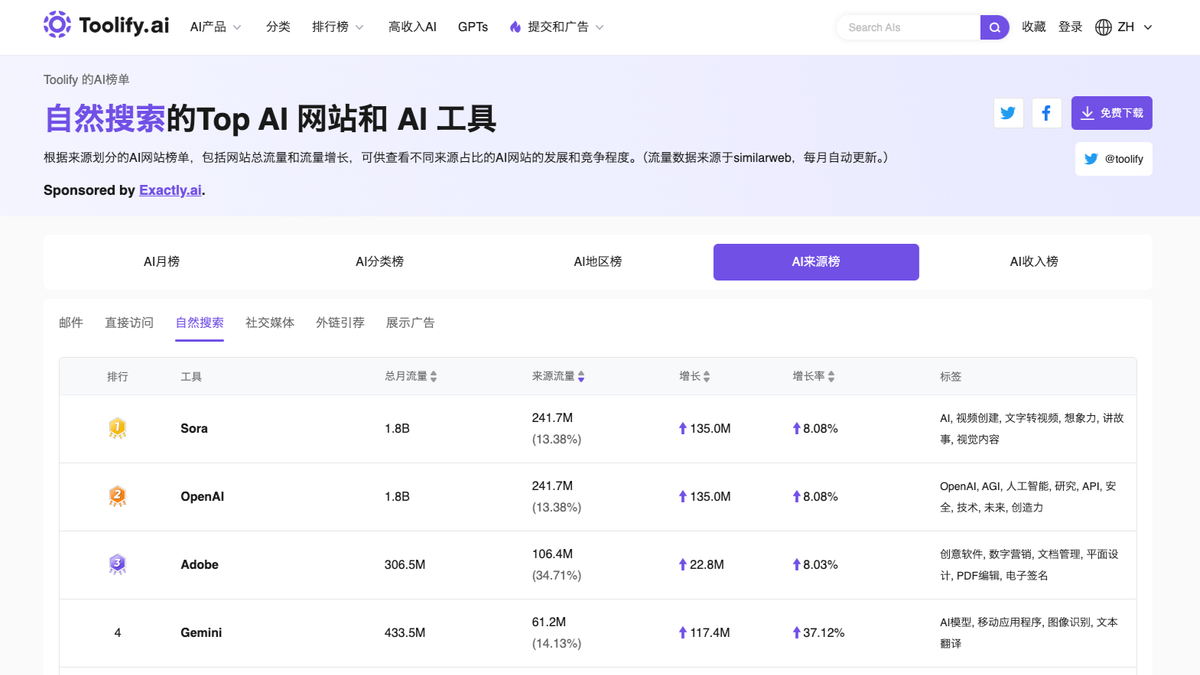Click Adobe's 106.4M source traffic
The image size is (1200, 675).
552,554
